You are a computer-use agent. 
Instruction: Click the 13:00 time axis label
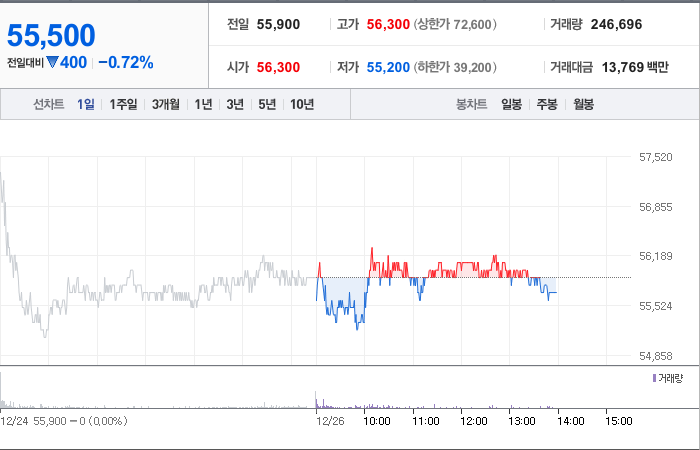click(522, 421)
